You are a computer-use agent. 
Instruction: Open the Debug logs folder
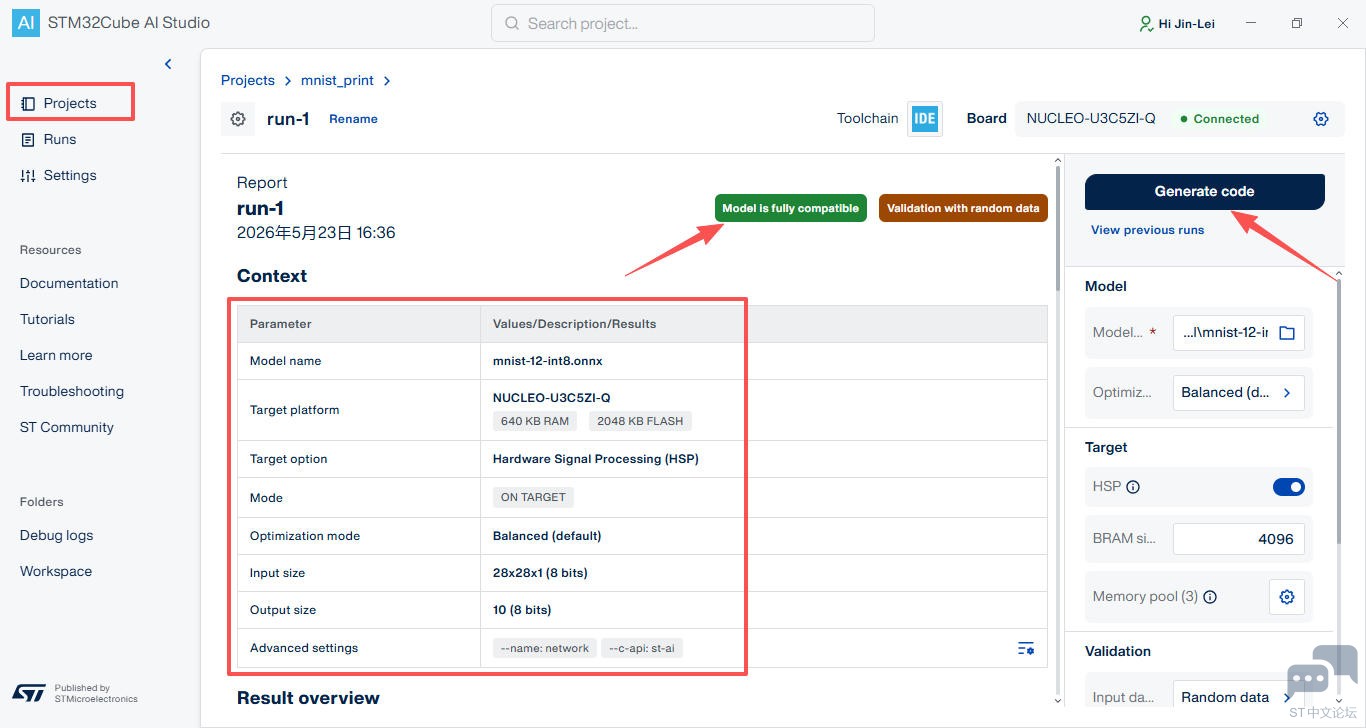pyautogui.click(x=57, y=535)
